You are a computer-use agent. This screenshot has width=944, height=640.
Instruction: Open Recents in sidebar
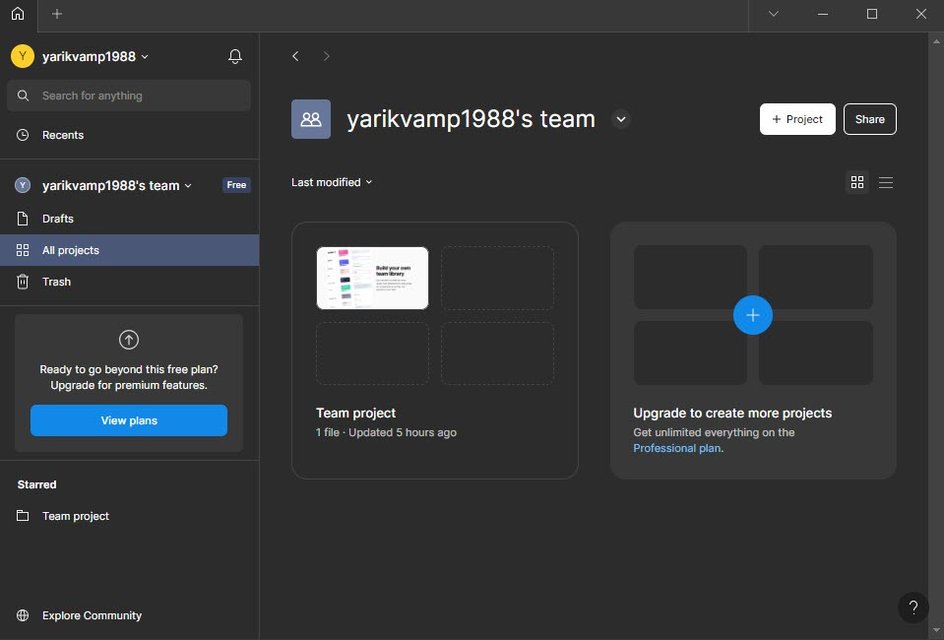coord(129,135)
